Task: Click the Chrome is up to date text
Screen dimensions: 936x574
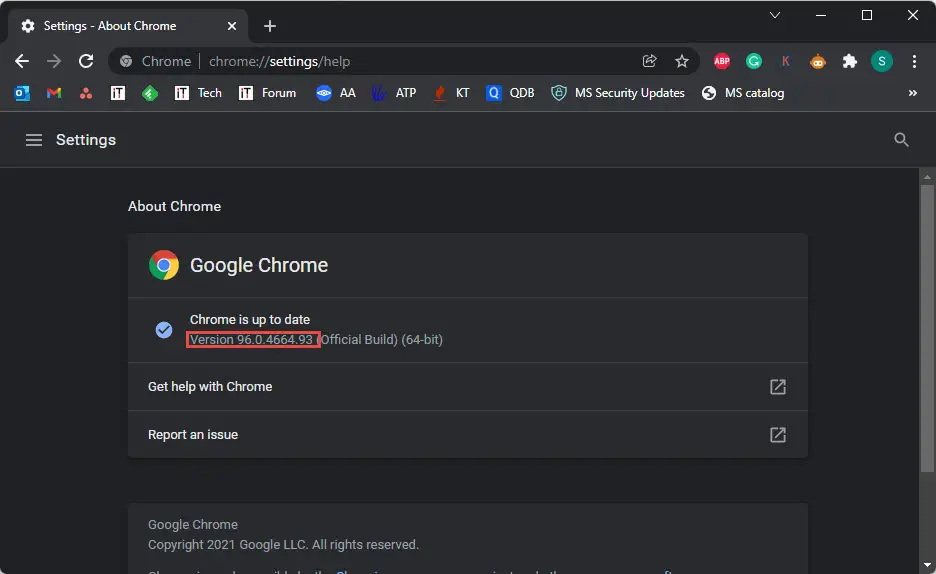Action: coord(250,319)
